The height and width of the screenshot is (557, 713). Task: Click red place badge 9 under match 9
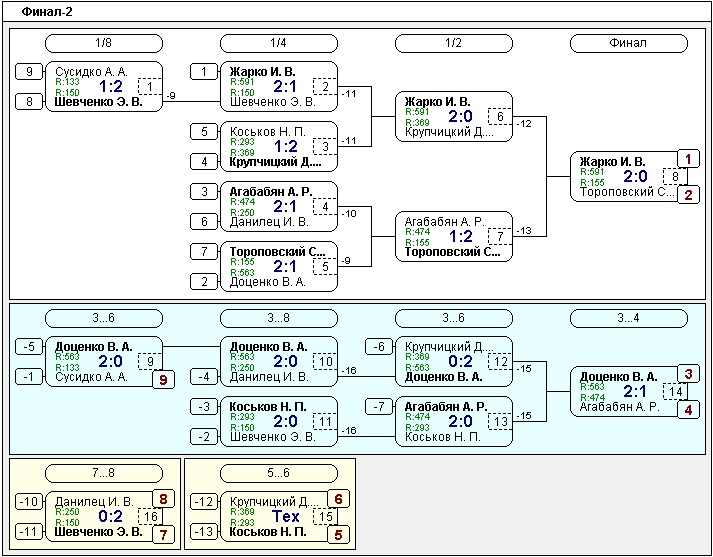163,380
